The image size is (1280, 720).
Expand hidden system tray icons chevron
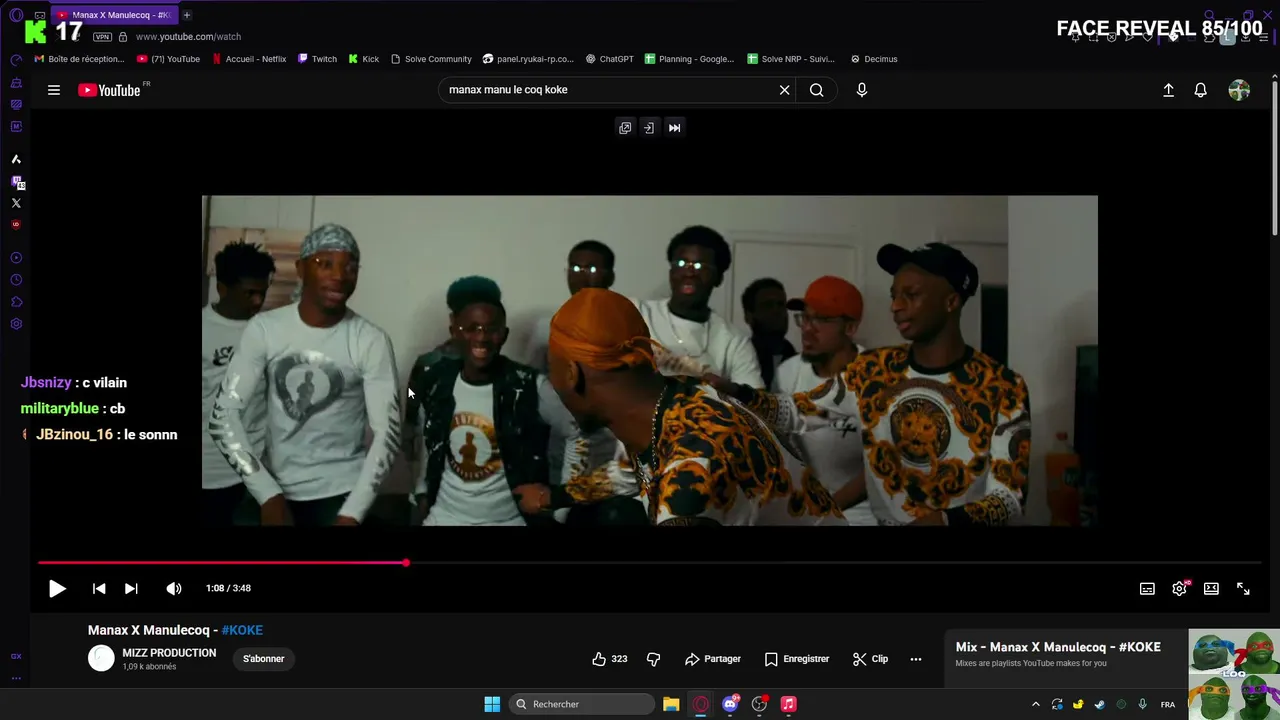pyautogui.click(x=1035, y=704)
